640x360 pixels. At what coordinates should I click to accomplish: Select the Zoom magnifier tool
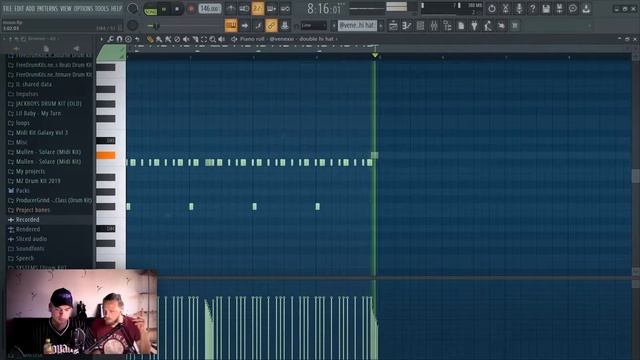tap(213, 39)
